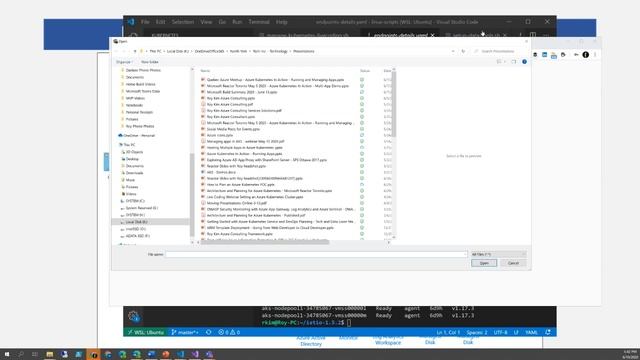Open the Selection menu in VS Code

coord(182,22)
